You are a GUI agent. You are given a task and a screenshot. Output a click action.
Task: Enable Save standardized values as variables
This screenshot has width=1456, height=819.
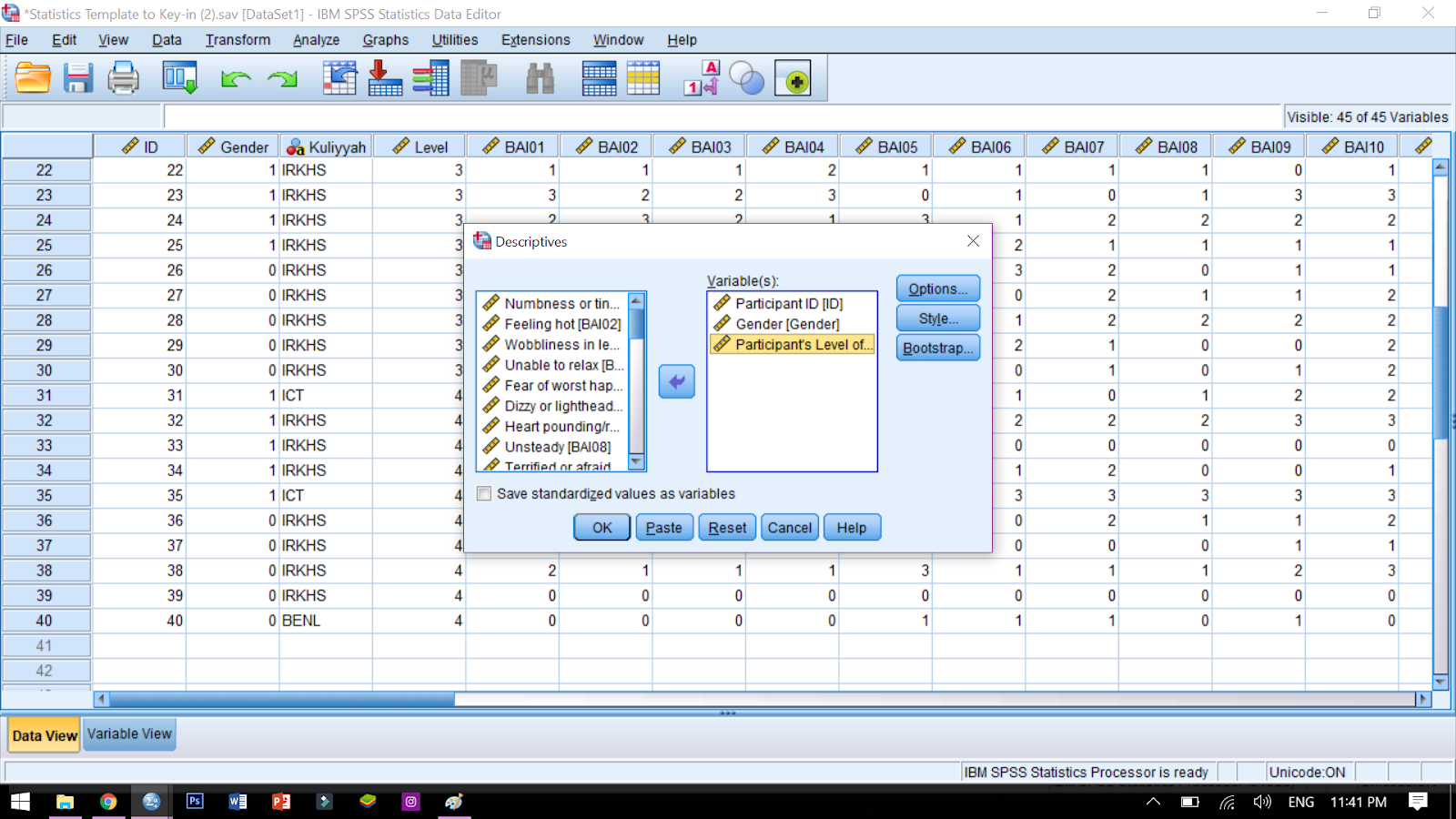[x=485, y=494]
